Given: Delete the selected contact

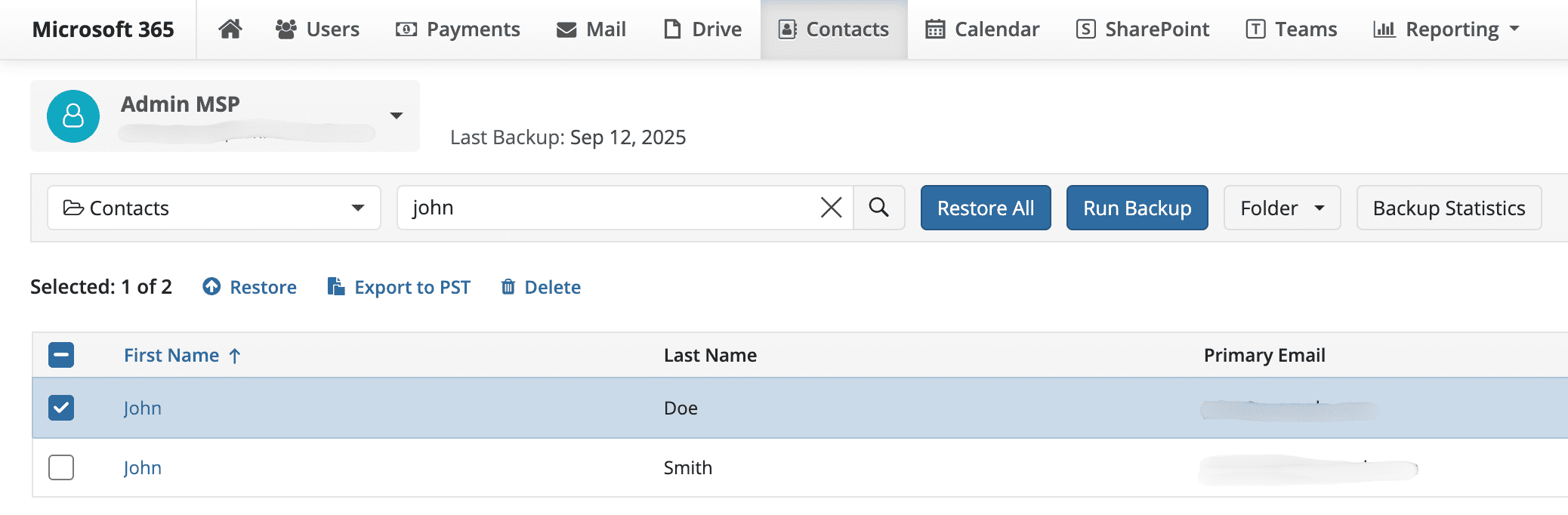Looking at the screenshot, I should pos(541,287).
